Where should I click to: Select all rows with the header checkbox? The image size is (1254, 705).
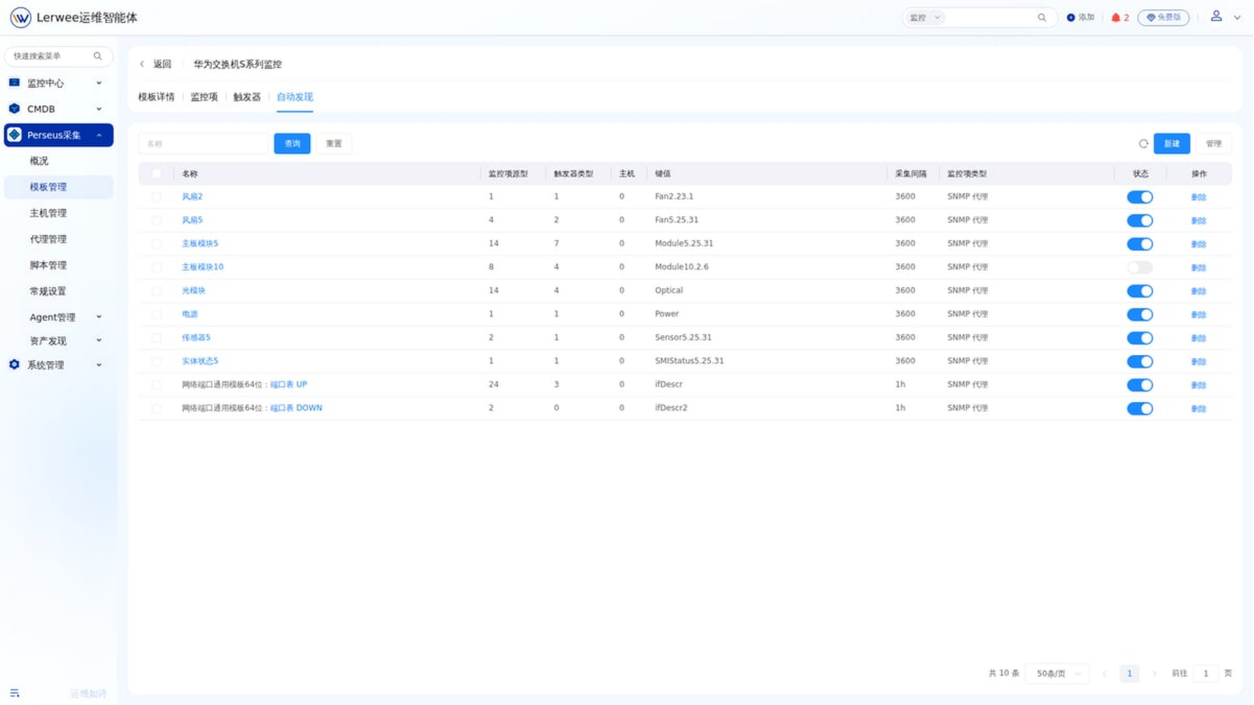[156, 174]
